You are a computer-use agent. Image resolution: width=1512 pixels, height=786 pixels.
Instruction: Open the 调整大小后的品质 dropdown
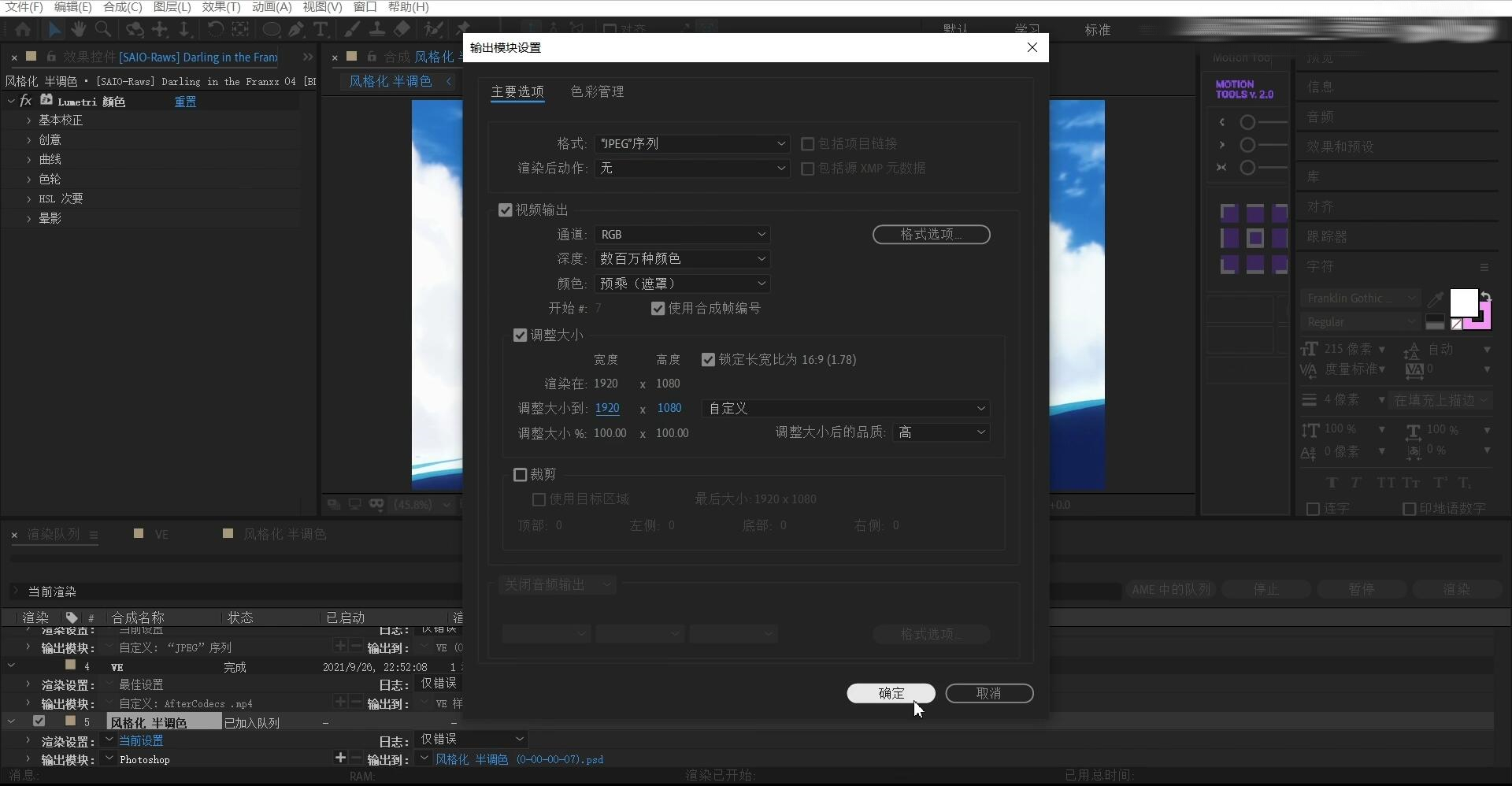(x=941, y=432)
